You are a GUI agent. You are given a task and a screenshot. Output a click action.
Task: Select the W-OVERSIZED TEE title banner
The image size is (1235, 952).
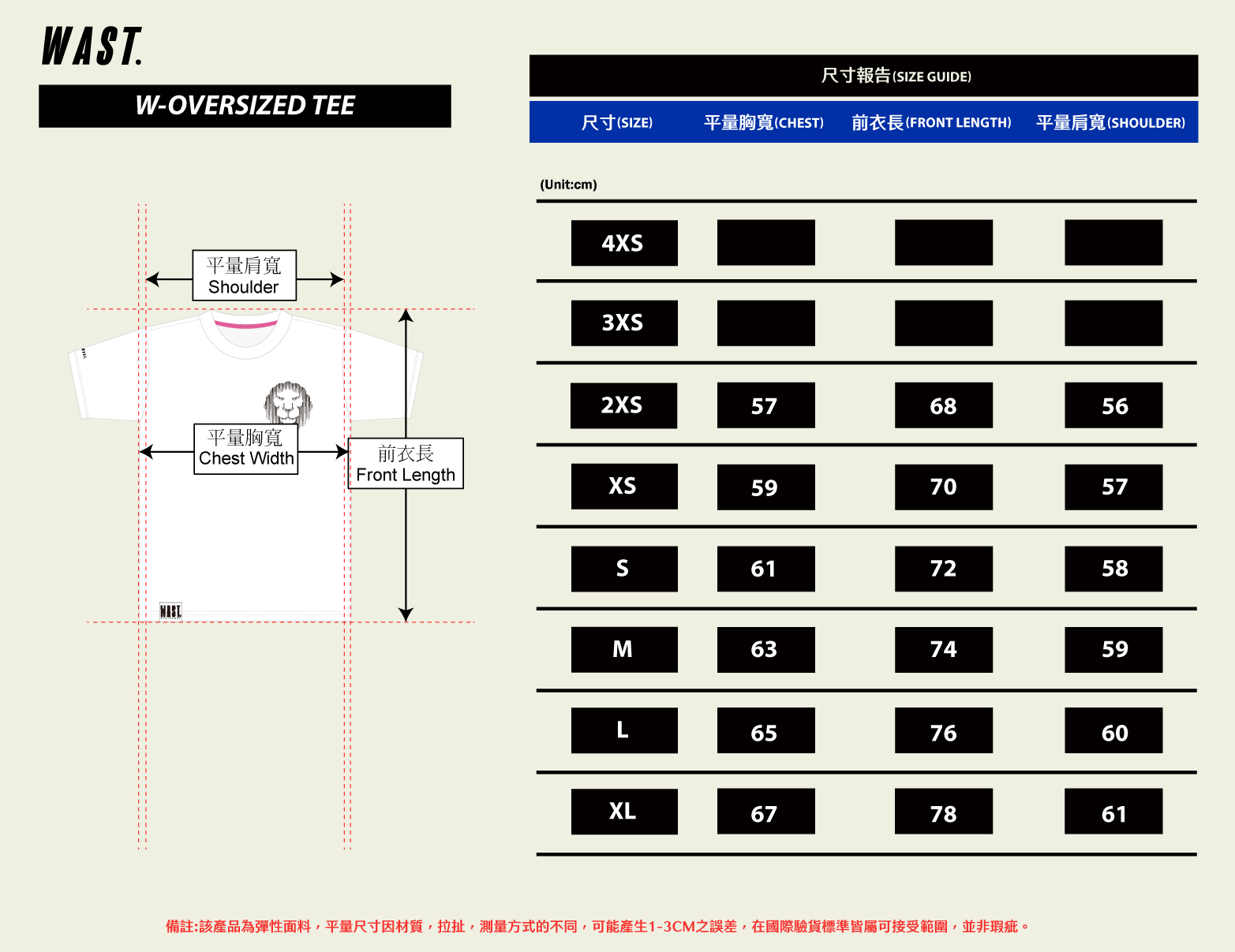245,106
